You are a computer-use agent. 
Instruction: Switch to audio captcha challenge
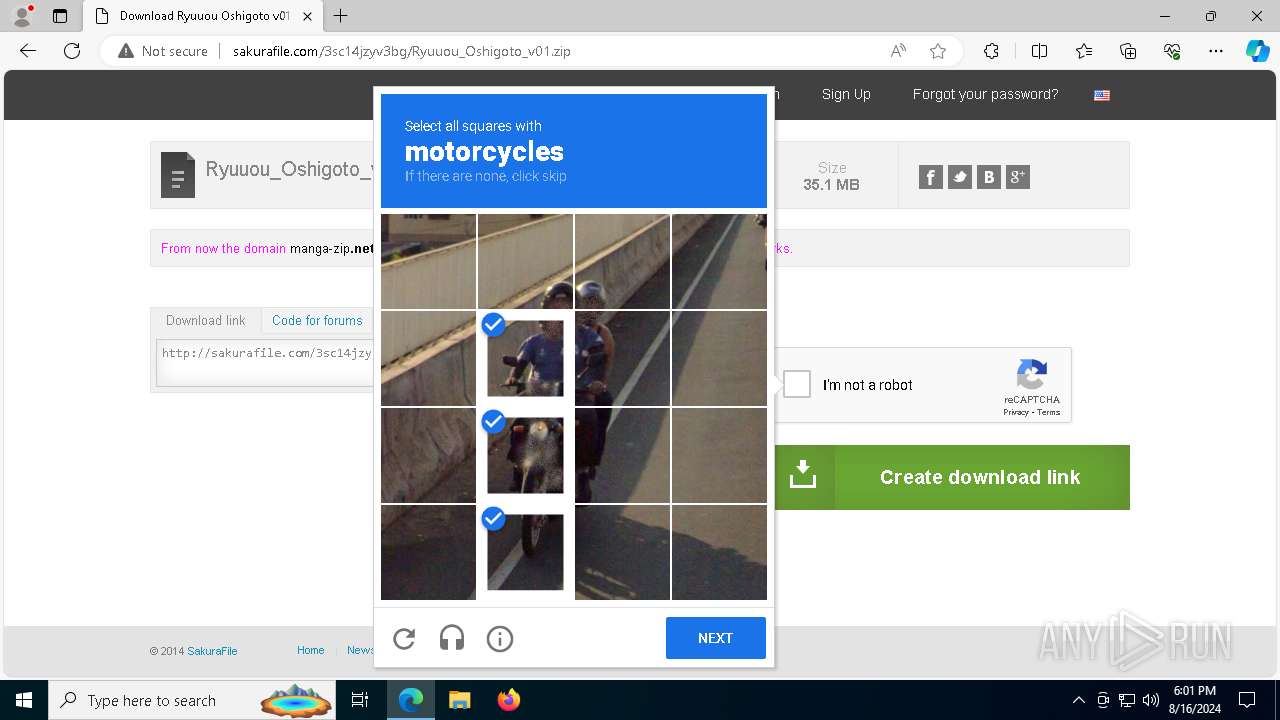(452, 638)
